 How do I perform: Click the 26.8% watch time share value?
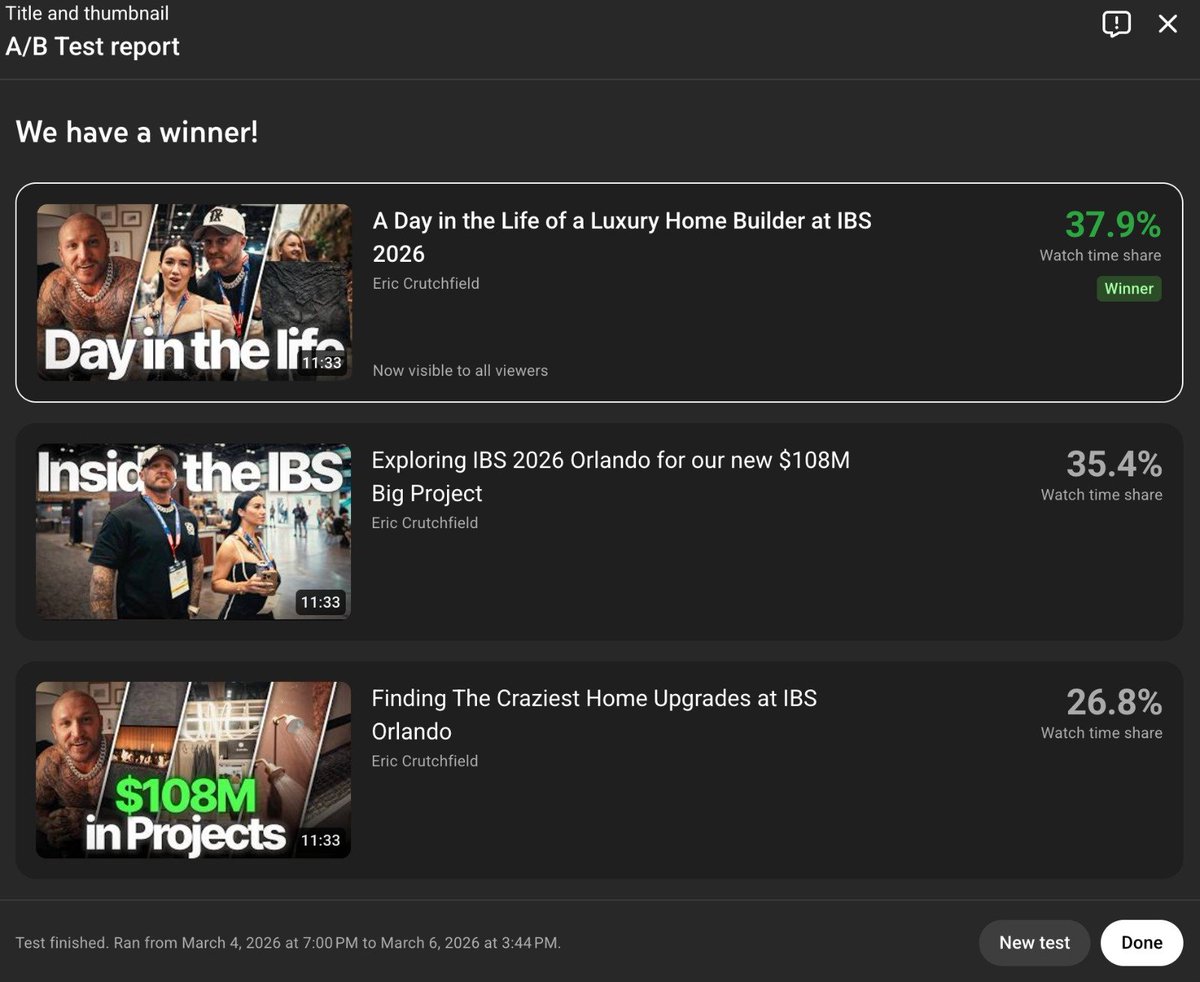pos(1115,702)
